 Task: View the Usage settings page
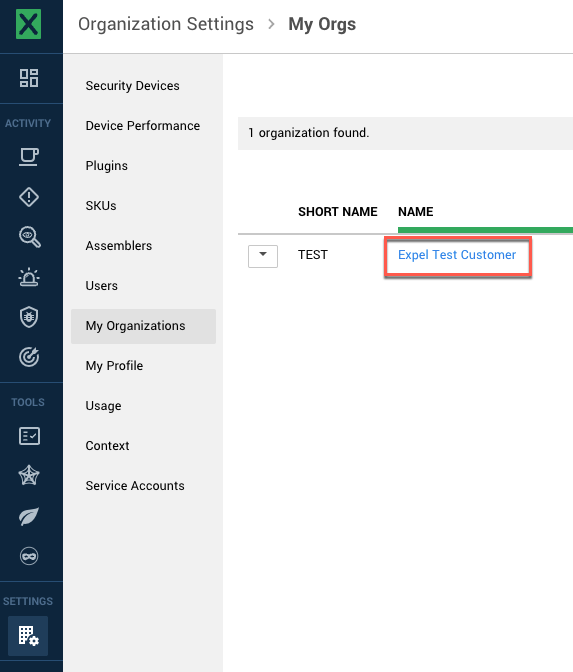(x=103, y=406)
